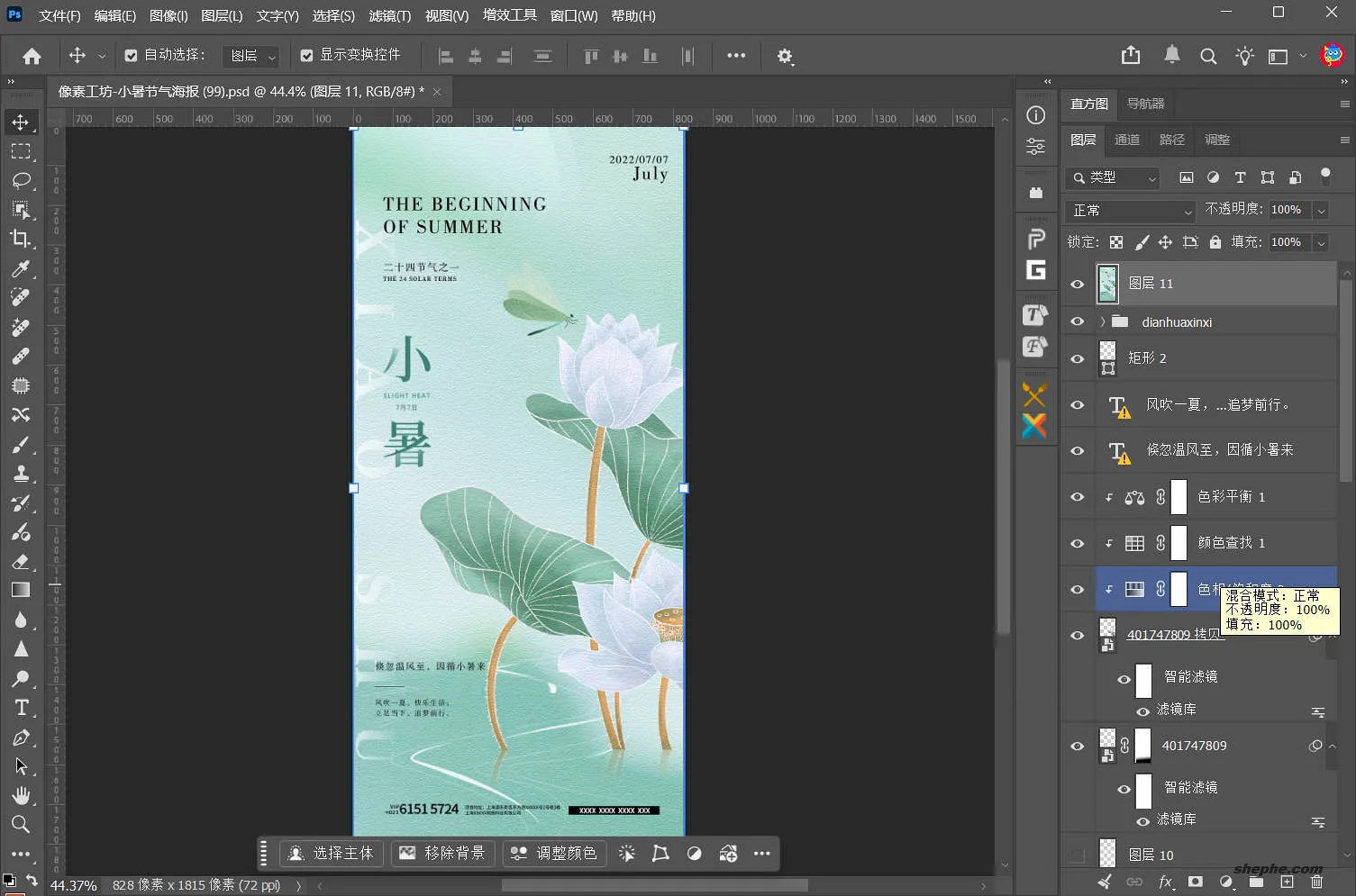Viewport: 1356px width, 896px height.
Task: Open the layer filter 类型 dropdown
Action: tap(1113, 177)
